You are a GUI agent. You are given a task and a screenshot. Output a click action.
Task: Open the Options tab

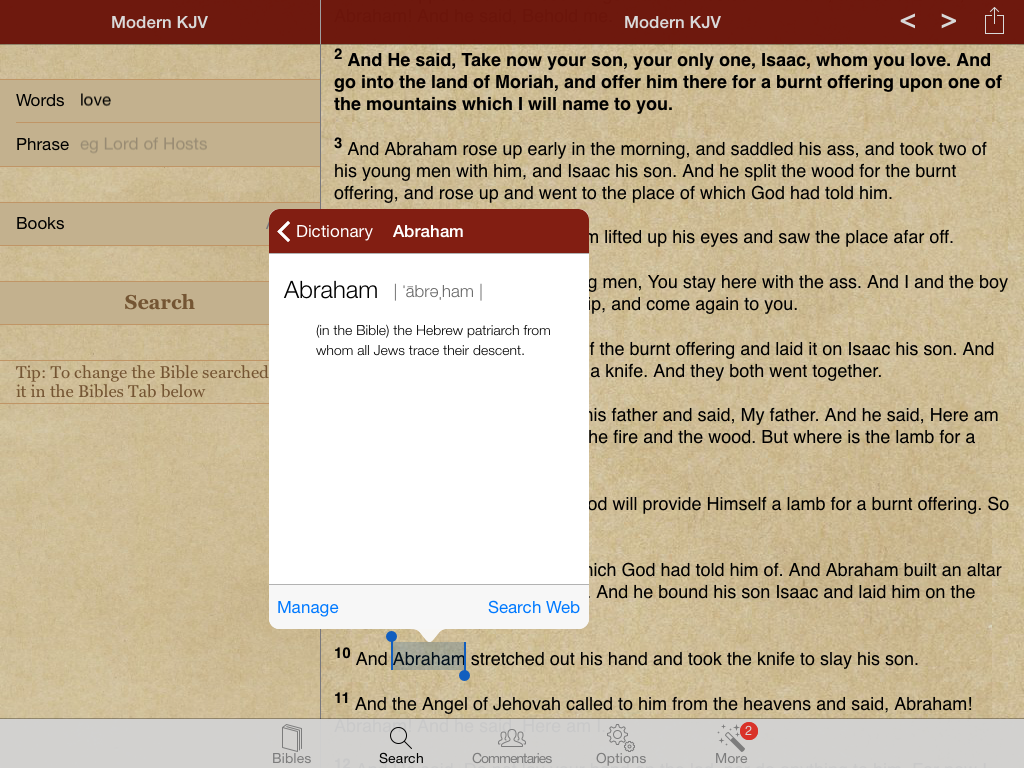(x=620, y=744)
